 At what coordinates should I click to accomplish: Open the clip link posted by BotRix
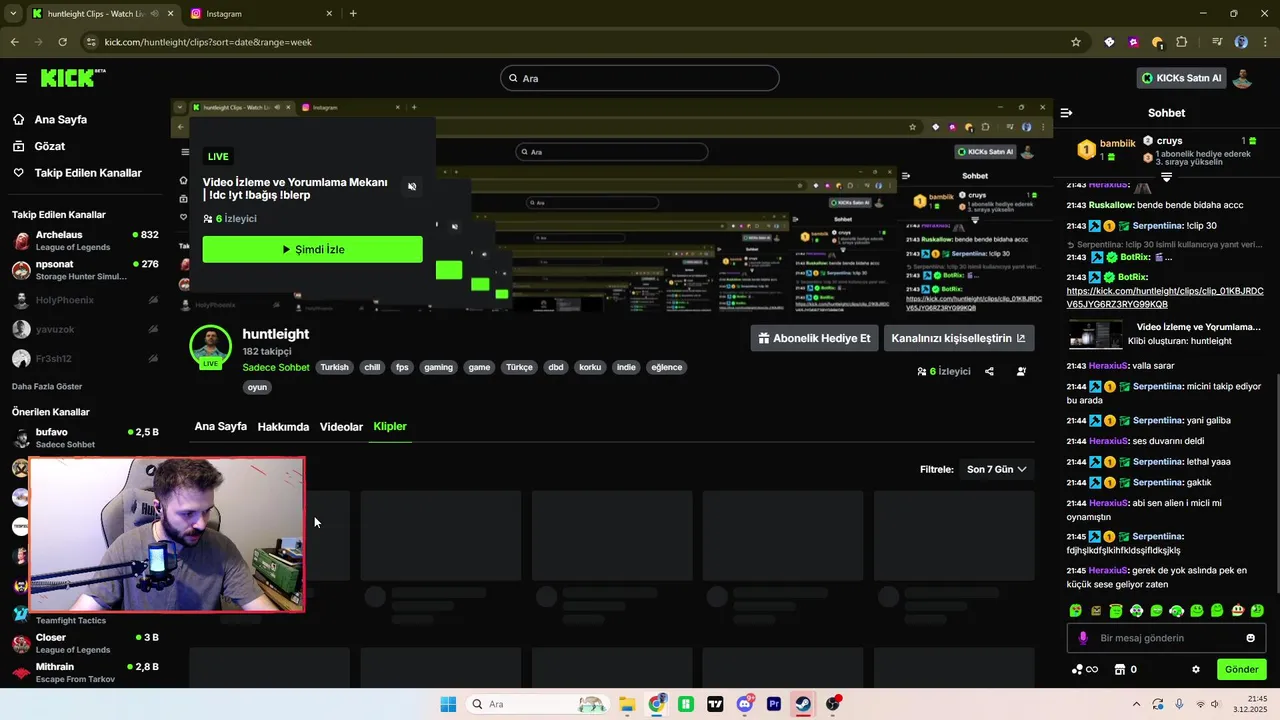tap(1165, 297)
